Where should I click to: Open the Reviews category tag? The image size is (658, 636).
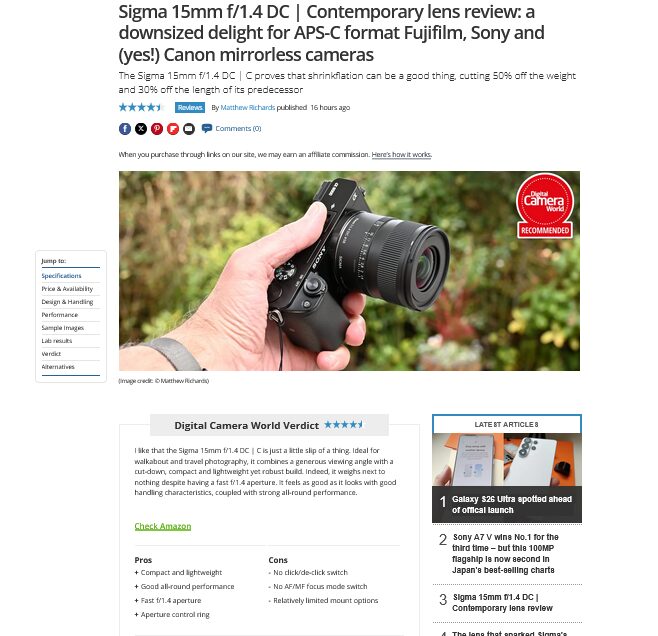point(190,107)
